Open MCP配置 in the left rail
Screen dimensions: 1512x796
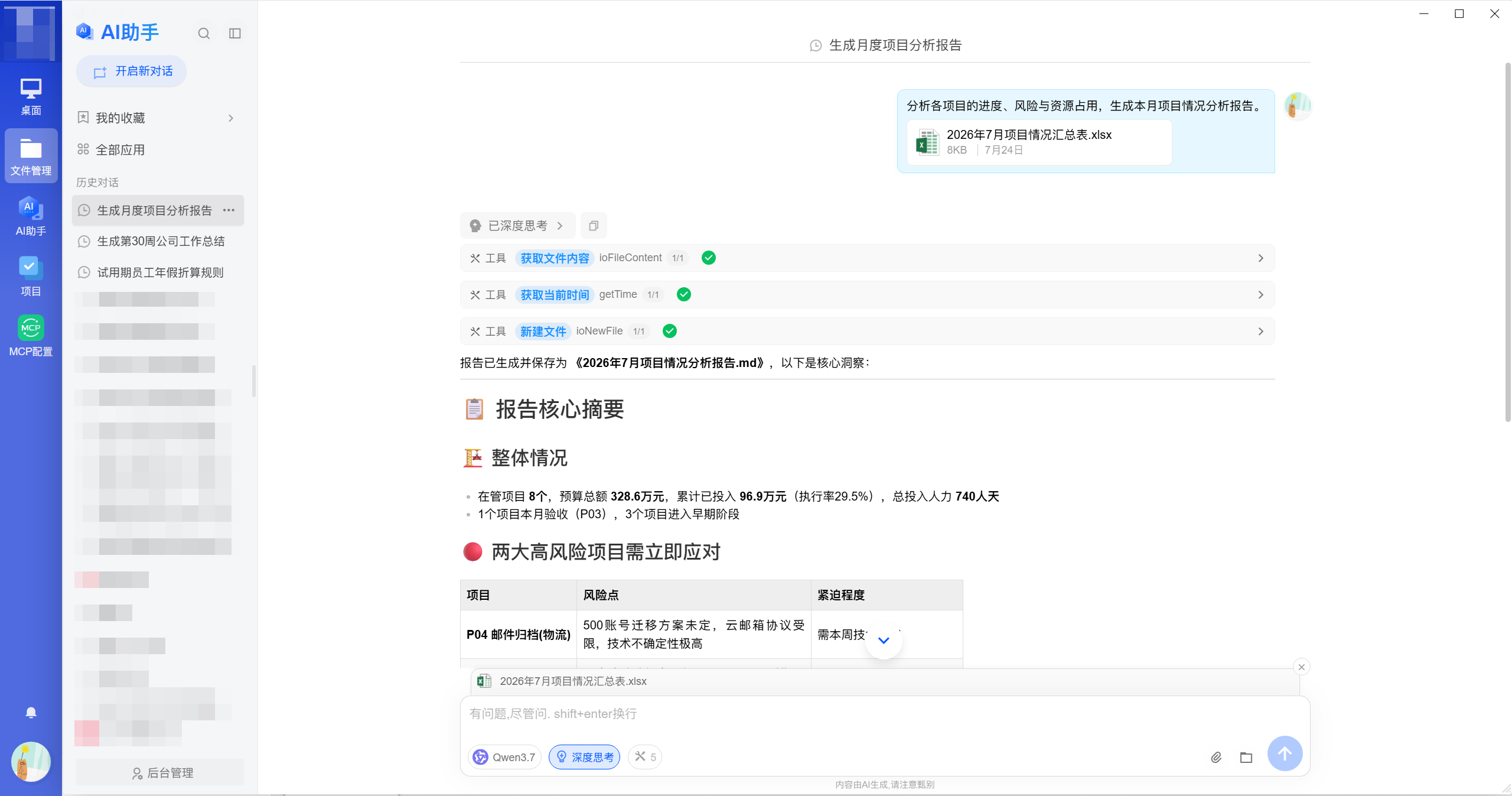[31, 336]
